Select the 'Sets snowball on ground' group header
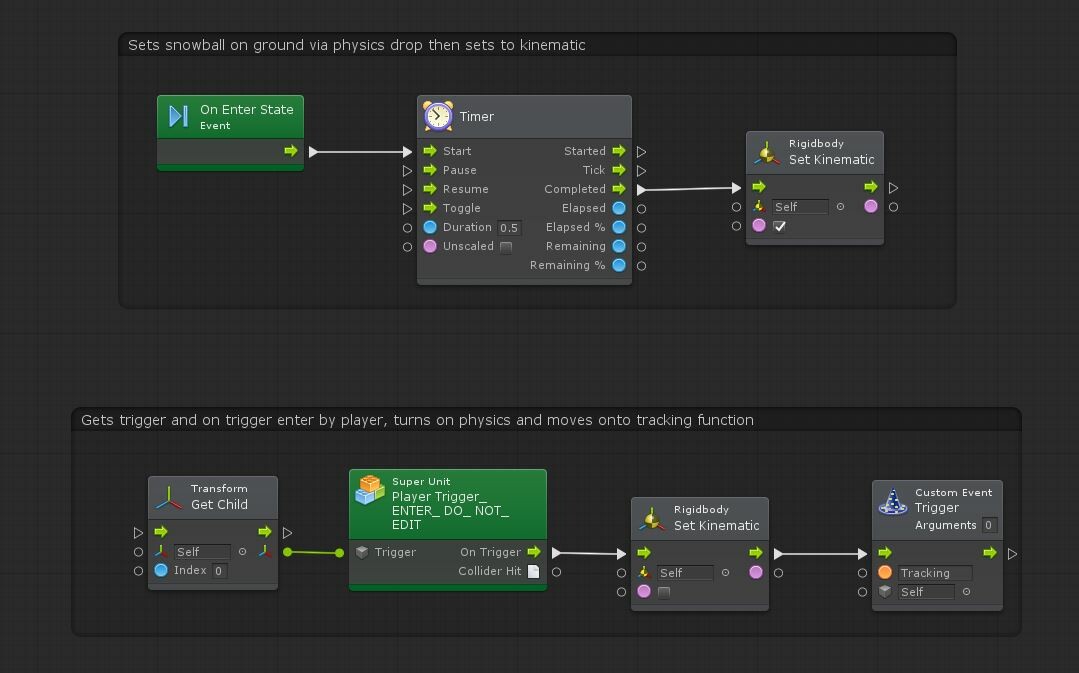Screen dimensions: 1079x673 (537, 45)
